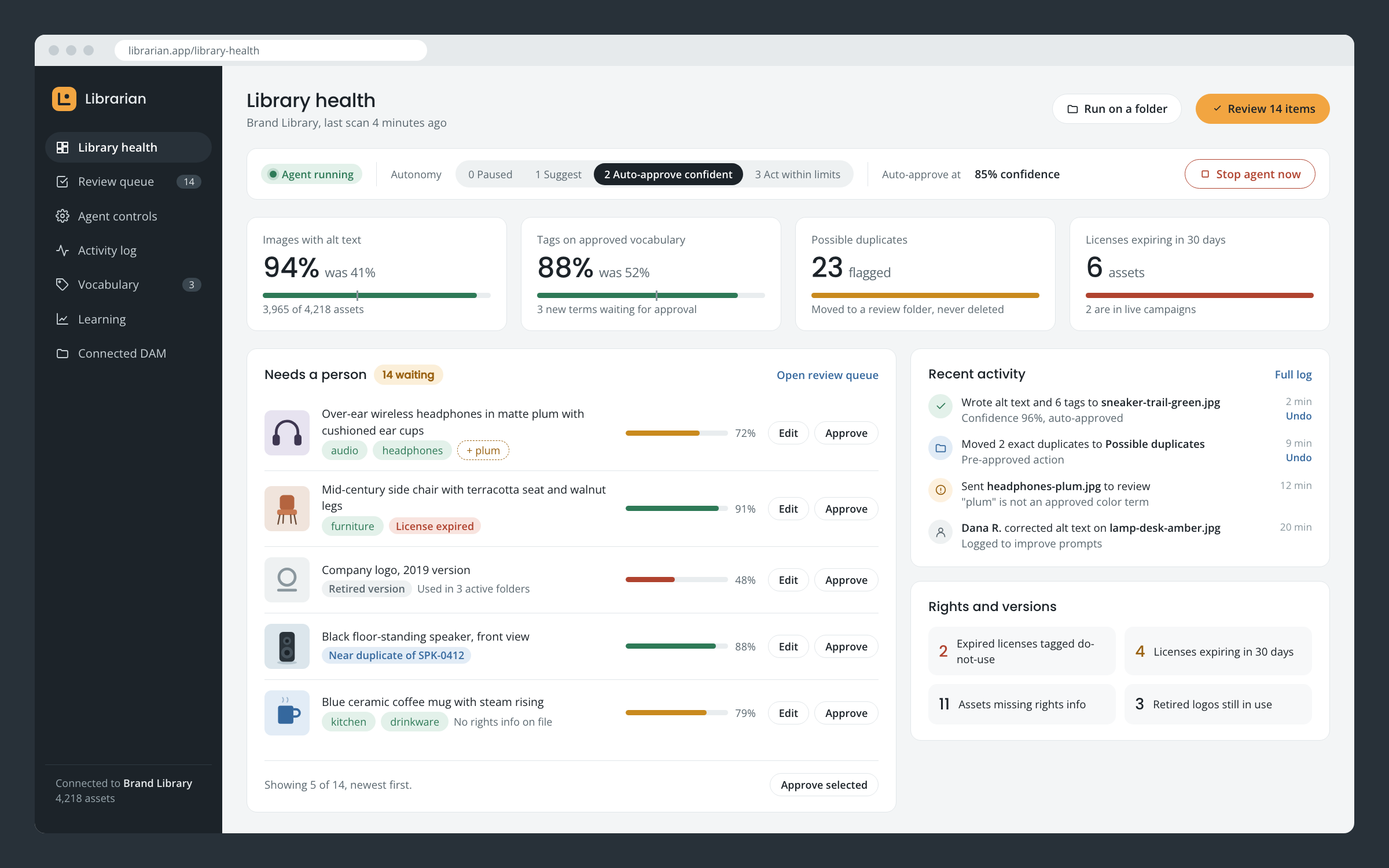This screenshot has width=1389, height=868.
Task: Set autonomy to 1 Suggest
Action: (558, 174)
